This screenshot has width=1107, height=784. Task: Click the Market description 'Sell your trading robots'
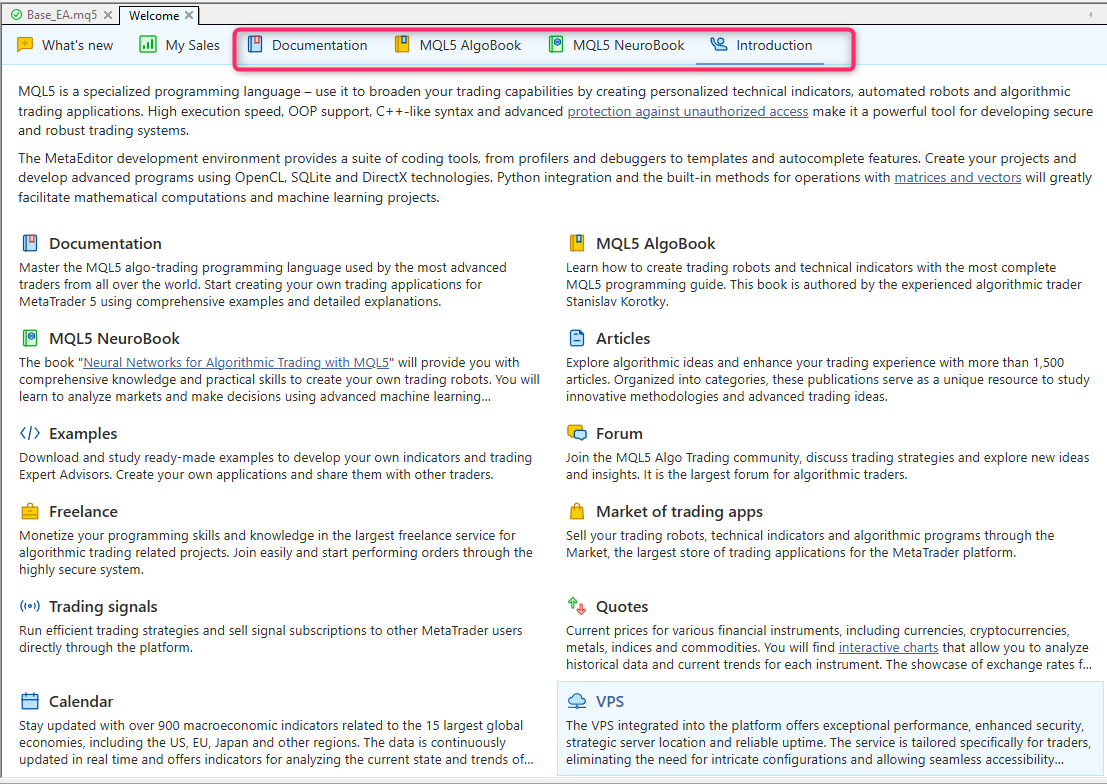pos(810,544)
